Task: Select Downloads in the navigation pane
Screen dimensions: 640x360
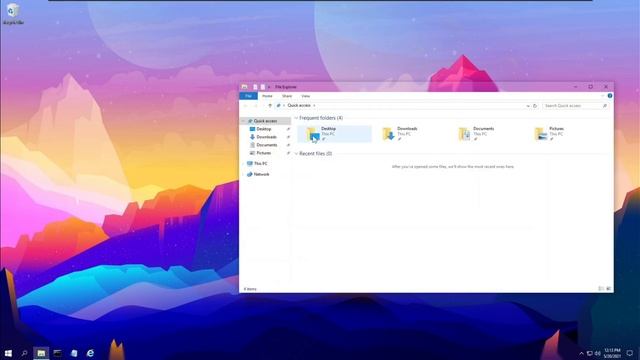Action: [x=266, y=137]
